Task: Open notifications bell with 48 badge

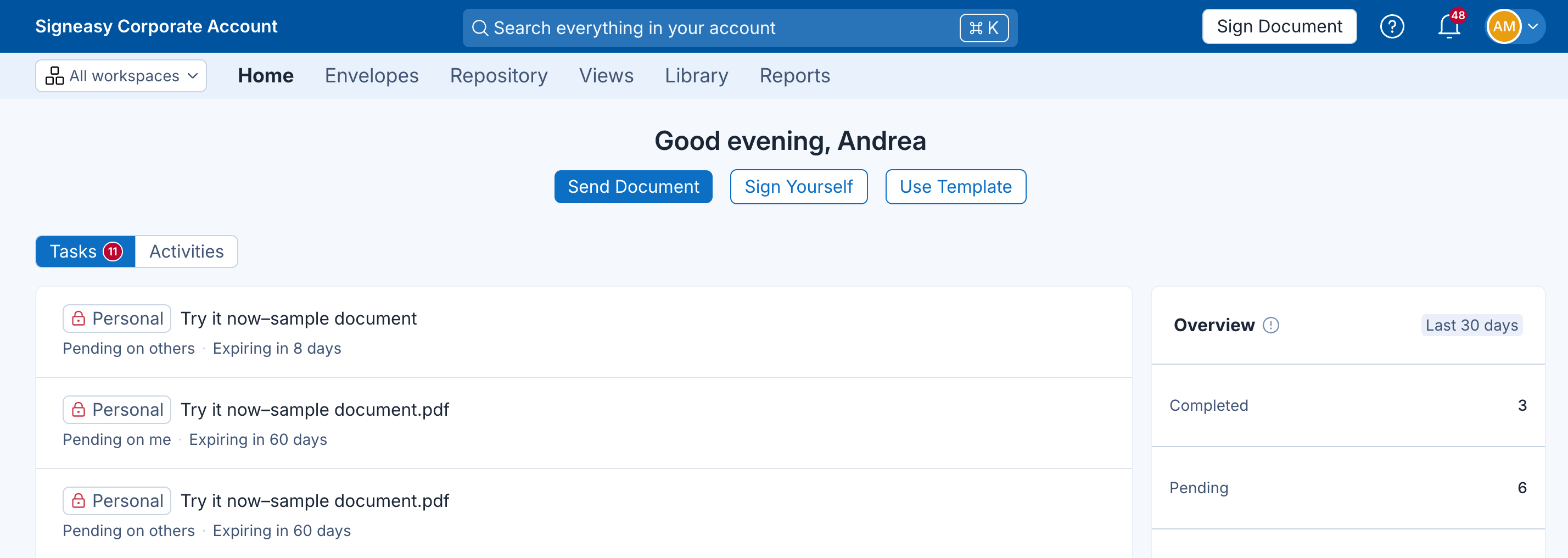Action: coord(1449,26)
